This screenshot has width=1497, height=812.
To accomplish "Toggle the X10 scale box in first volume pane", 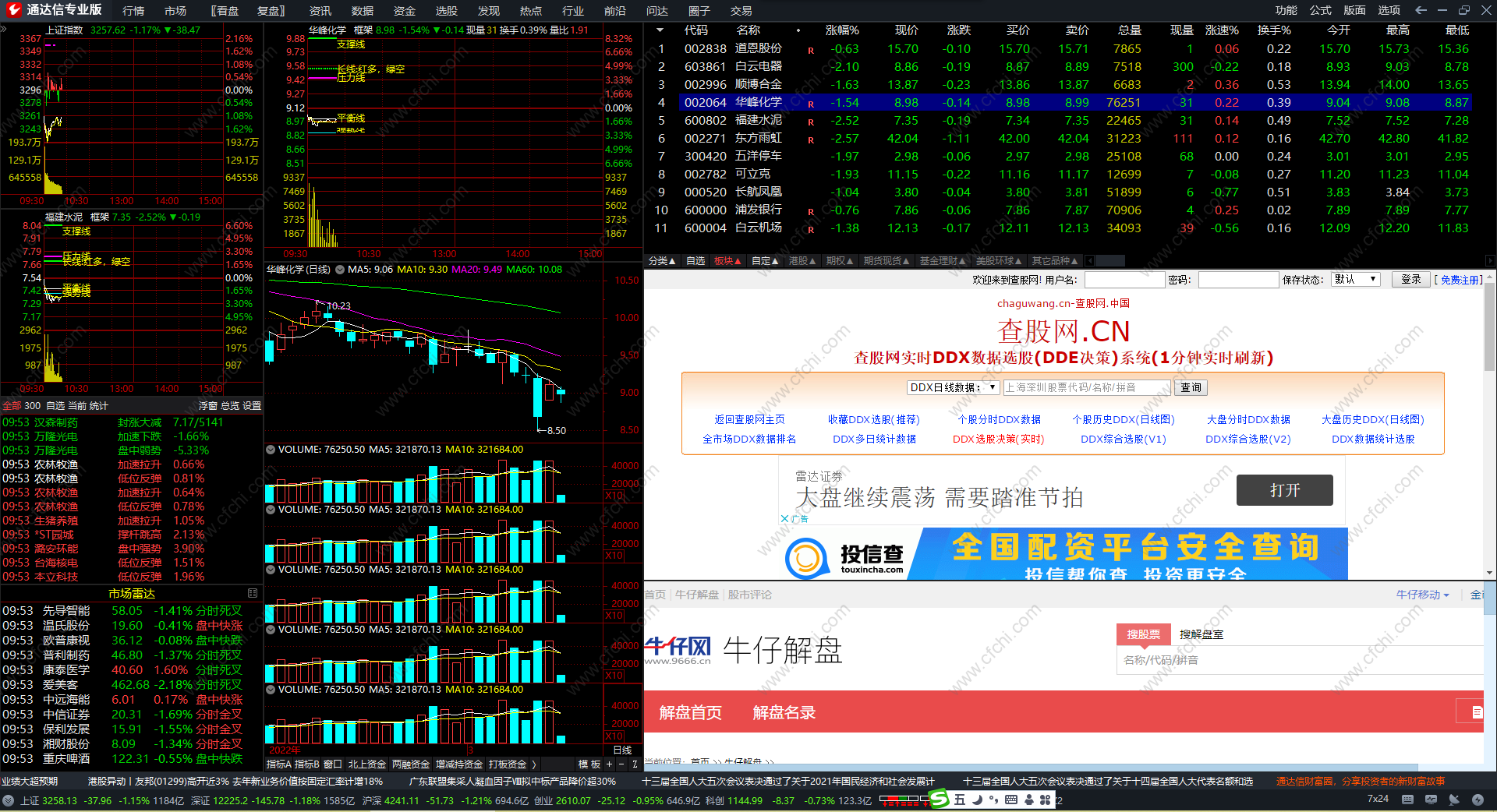I will 614,496.
